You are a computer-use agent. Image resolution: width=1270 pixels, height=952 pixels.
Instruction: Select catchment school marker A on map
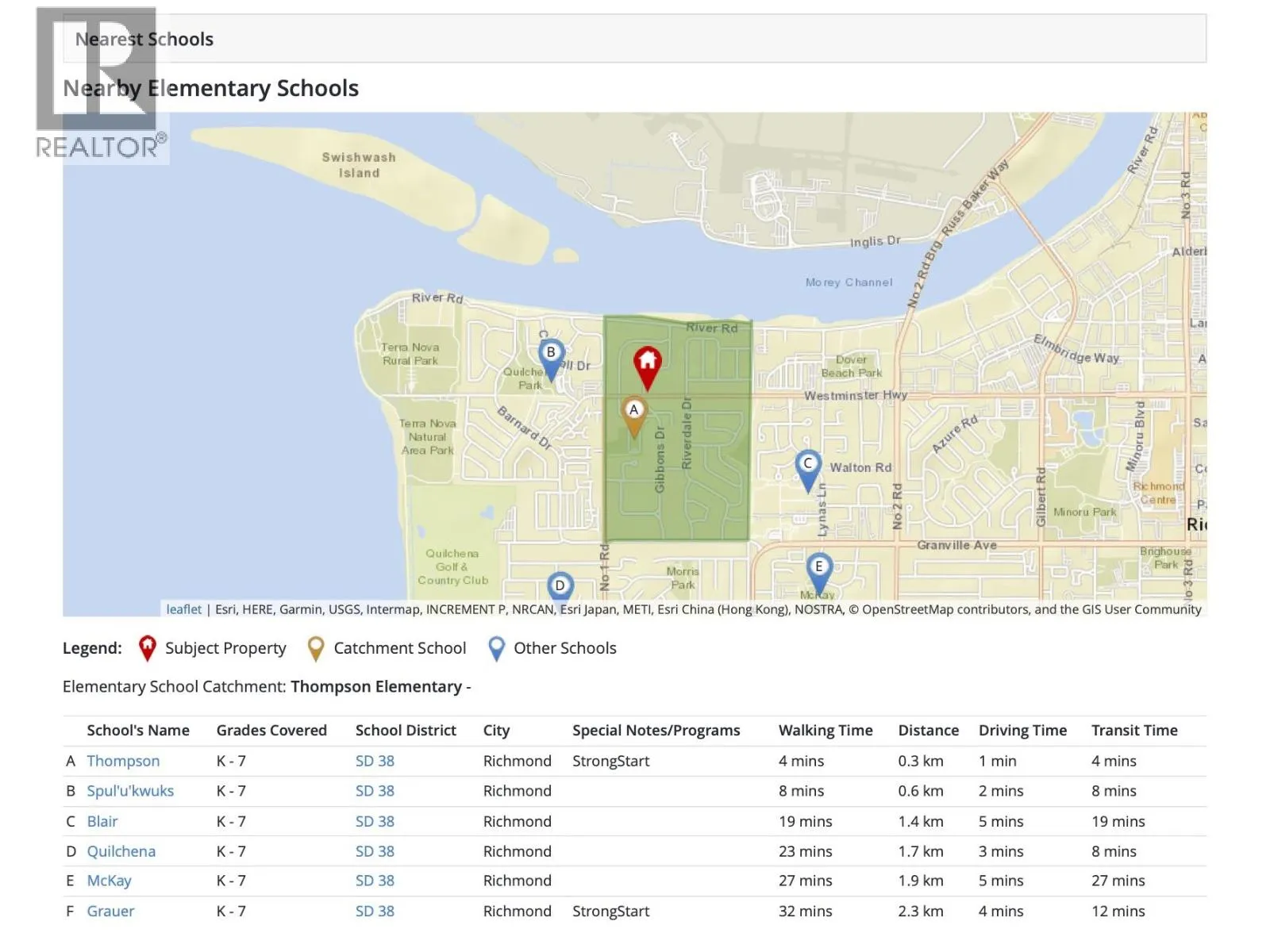click(x=633, y=413)
